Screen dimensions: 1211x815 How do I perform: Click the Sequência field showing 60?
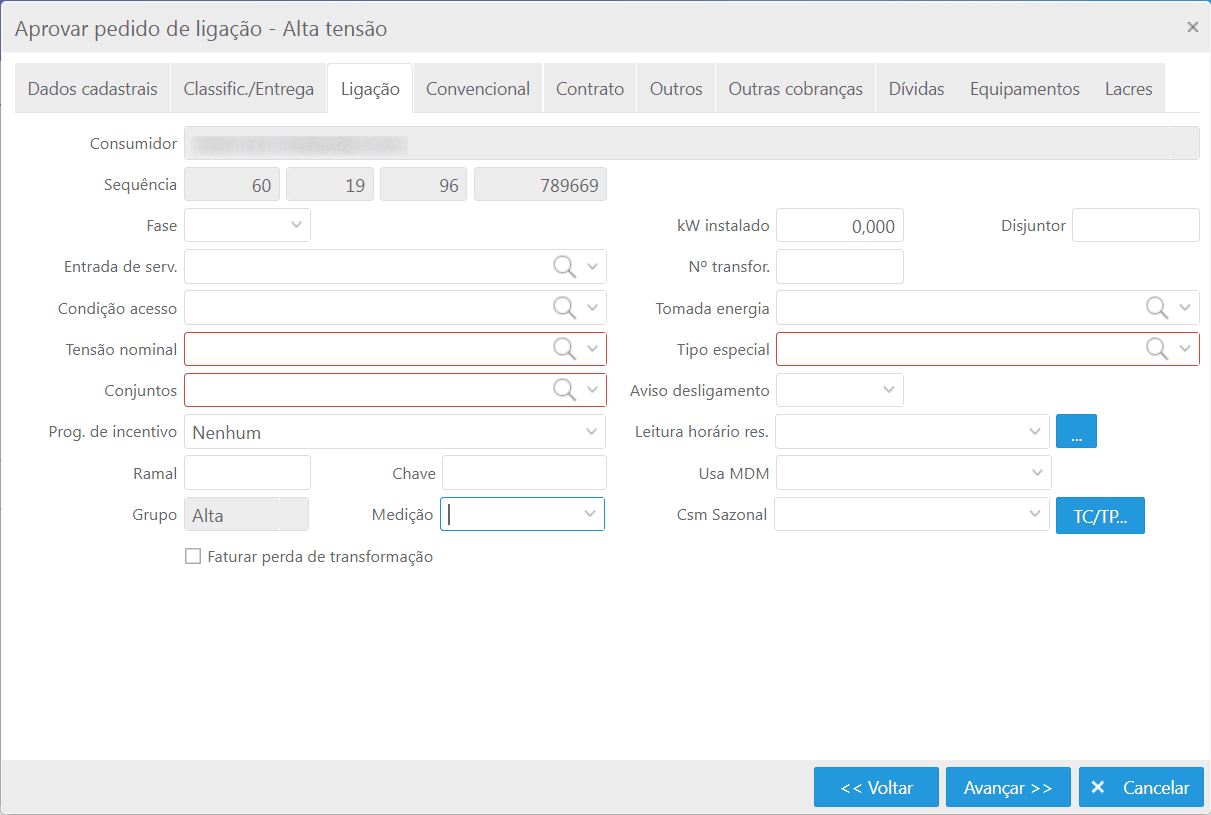232,185
